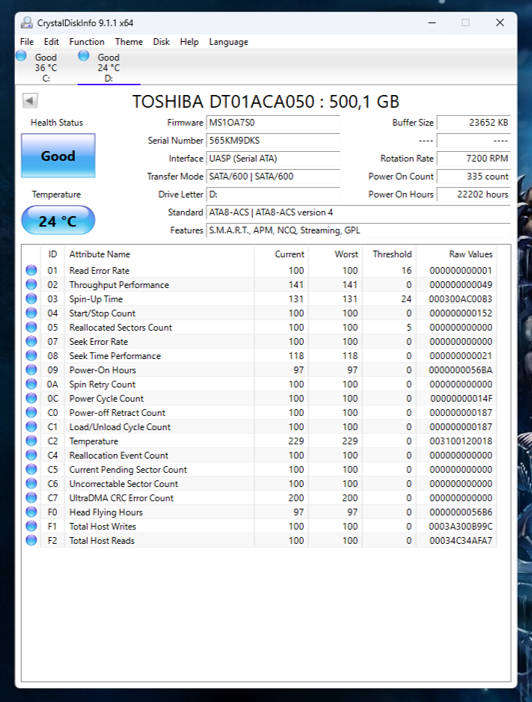Click the Features field S.M.A.R.T., APM
This screenshot has width=532, height=702.
[358, 230]
